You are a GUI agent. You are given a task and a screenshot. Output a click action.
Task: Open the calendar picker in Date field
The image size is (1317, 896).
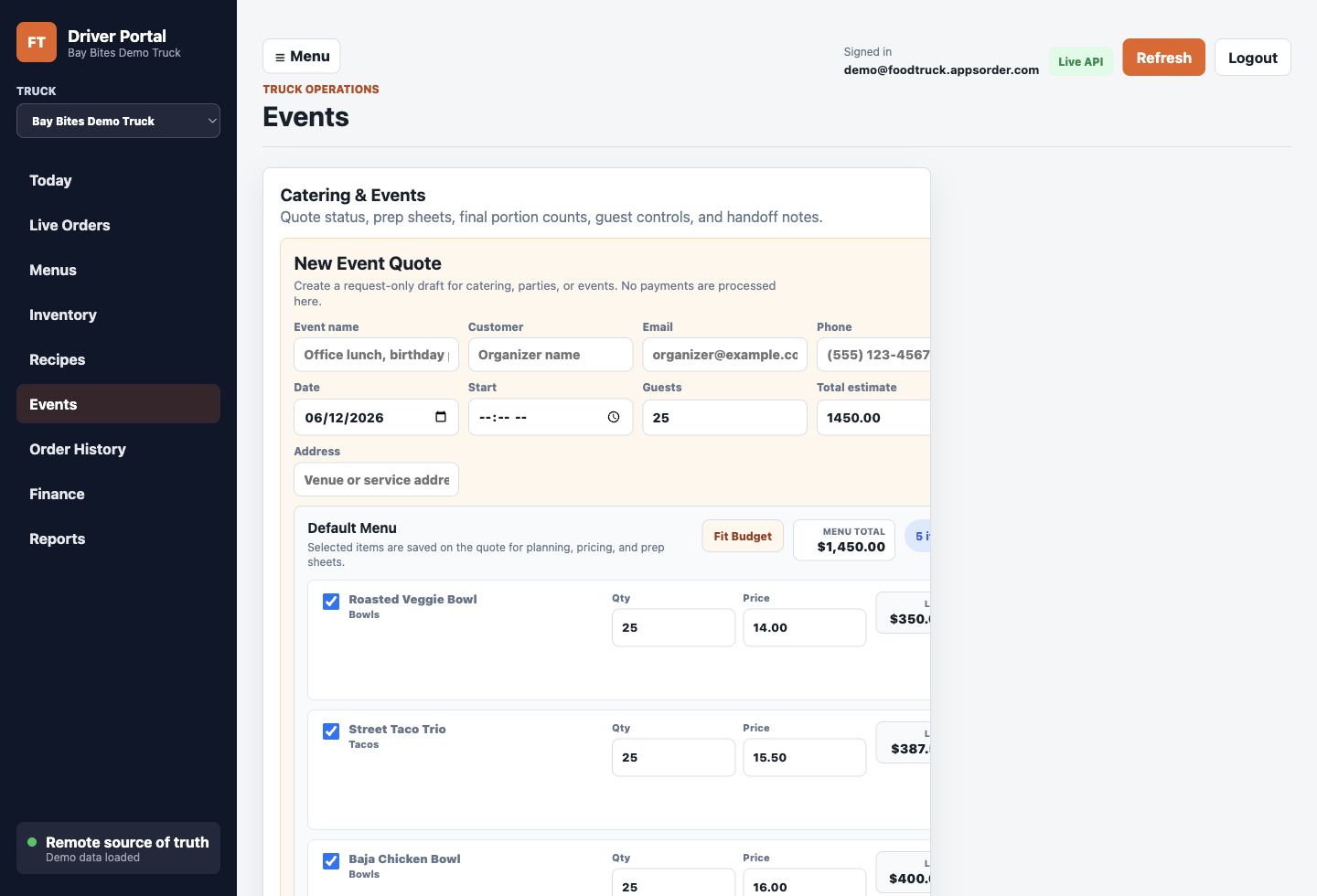pos(441,417)
